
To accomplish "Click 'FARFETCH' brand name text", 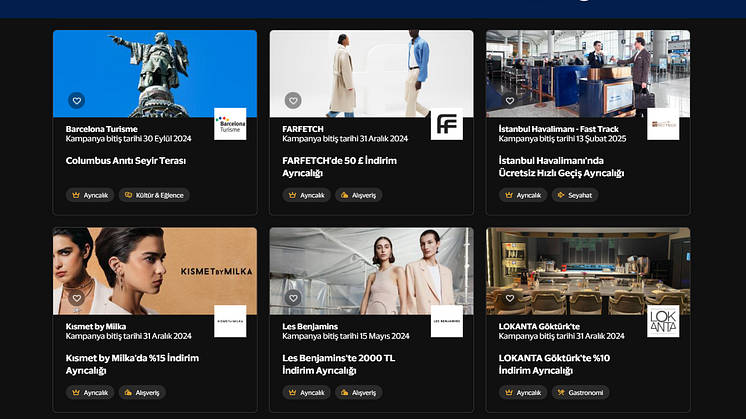I will coord(303,129).
